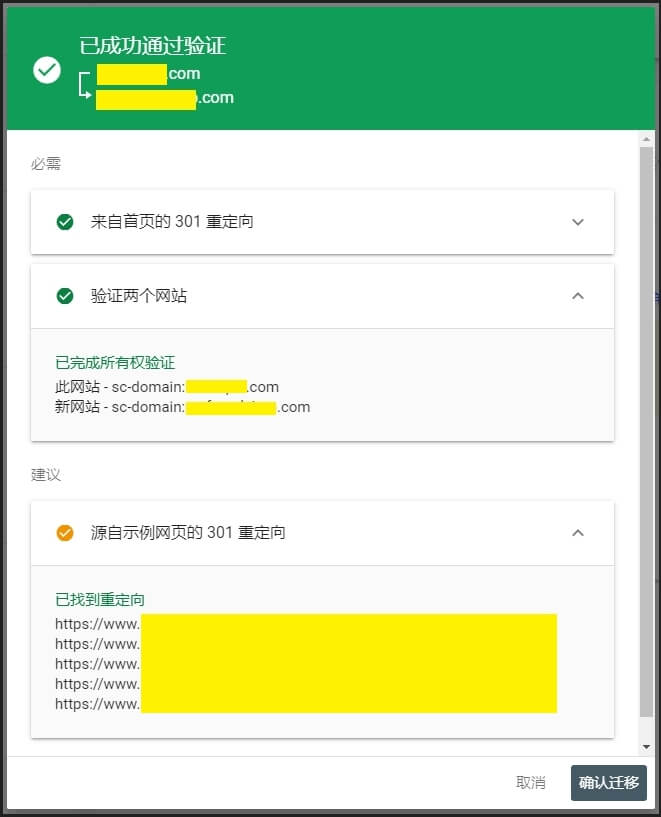This screenshot has width=661, height=817.
Task: Click the 已找到重定向 text
Action: [x=100, y=600]
